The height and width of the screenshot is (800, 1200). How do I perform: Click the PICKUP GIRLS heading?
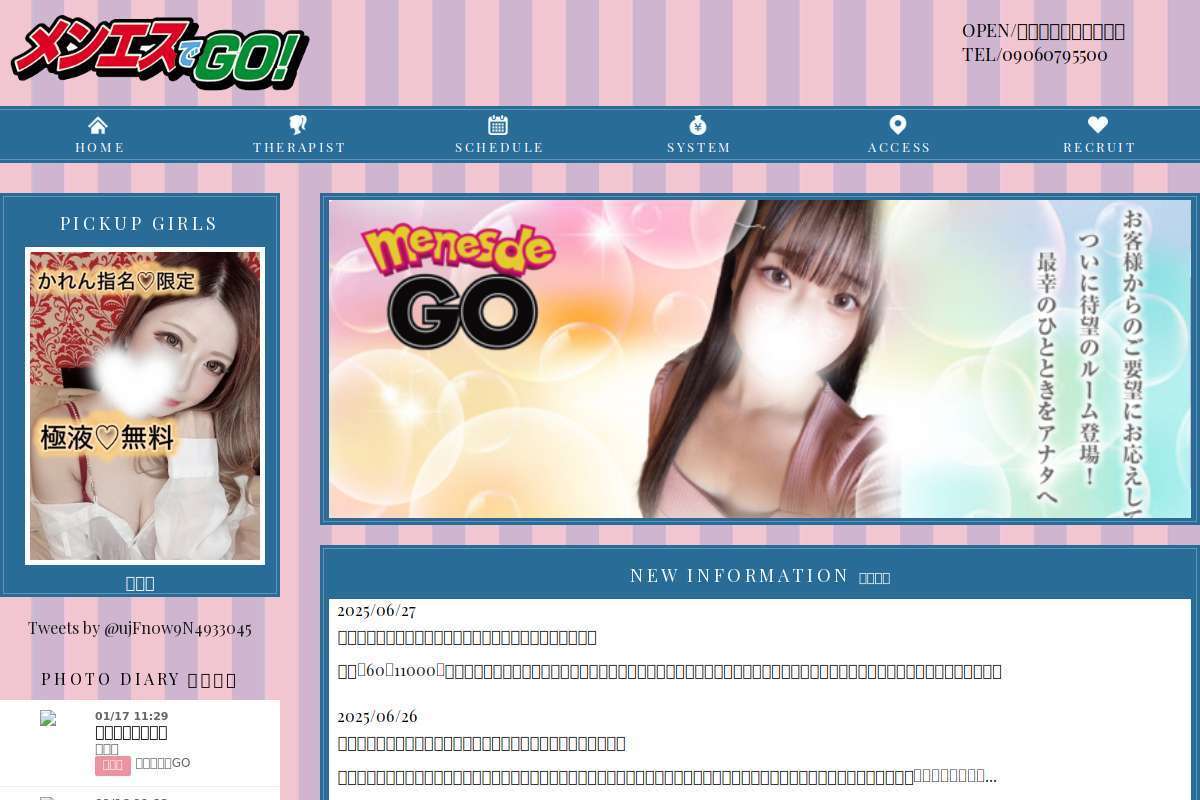[x=139, y=223]
